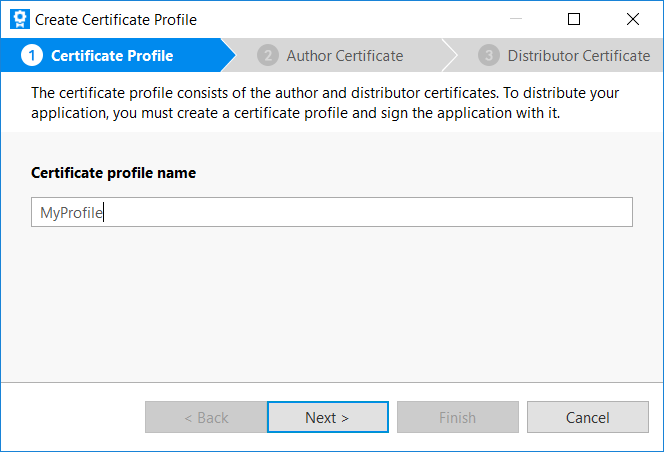Screen dimensions: 664x452
Task: Switch to the Author Certificate step
Action: [x=345, y=56]
